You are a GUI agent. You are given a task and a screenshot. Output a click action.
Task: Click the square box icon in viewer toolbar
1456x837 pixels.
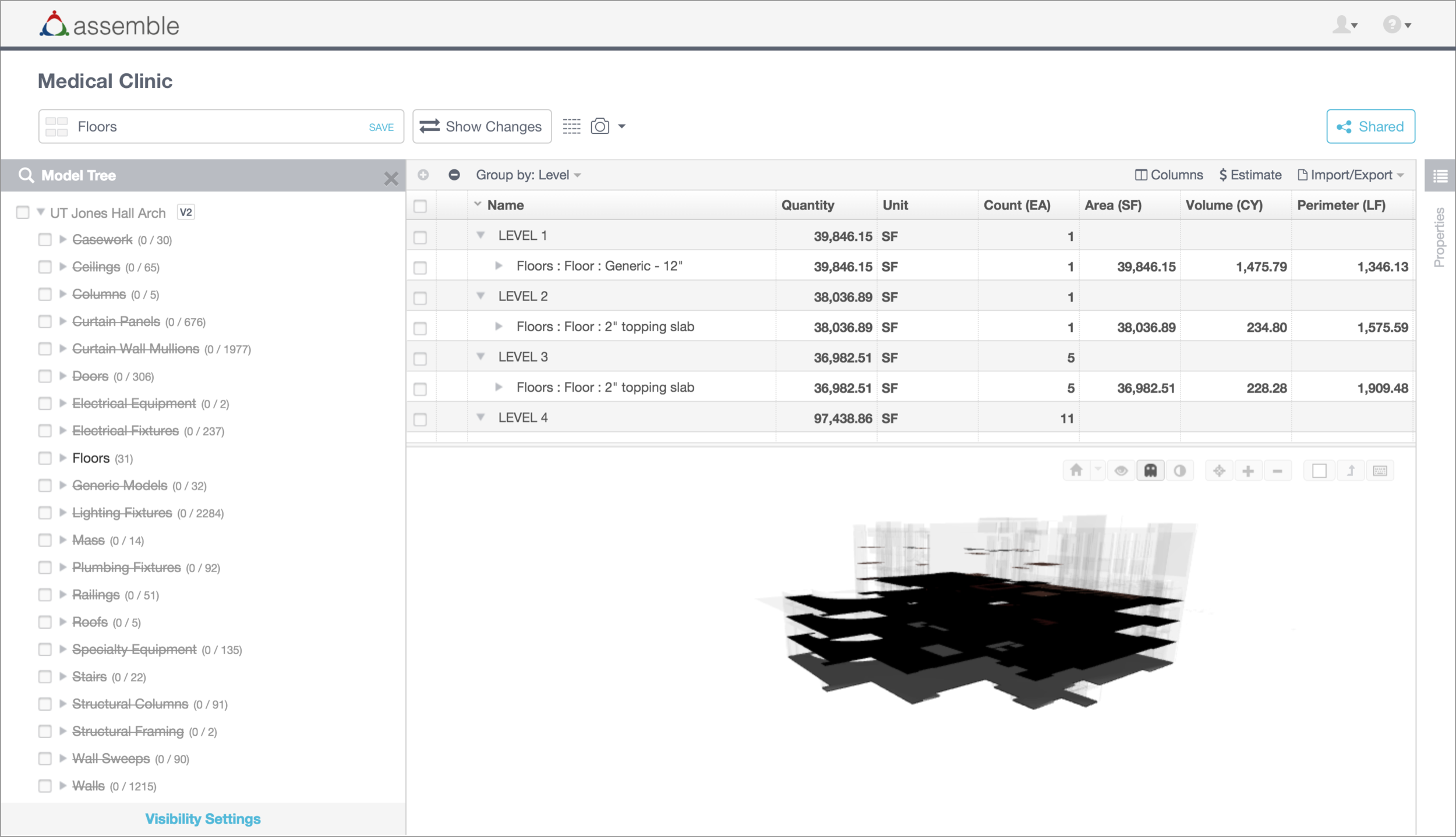[1319, 470]
